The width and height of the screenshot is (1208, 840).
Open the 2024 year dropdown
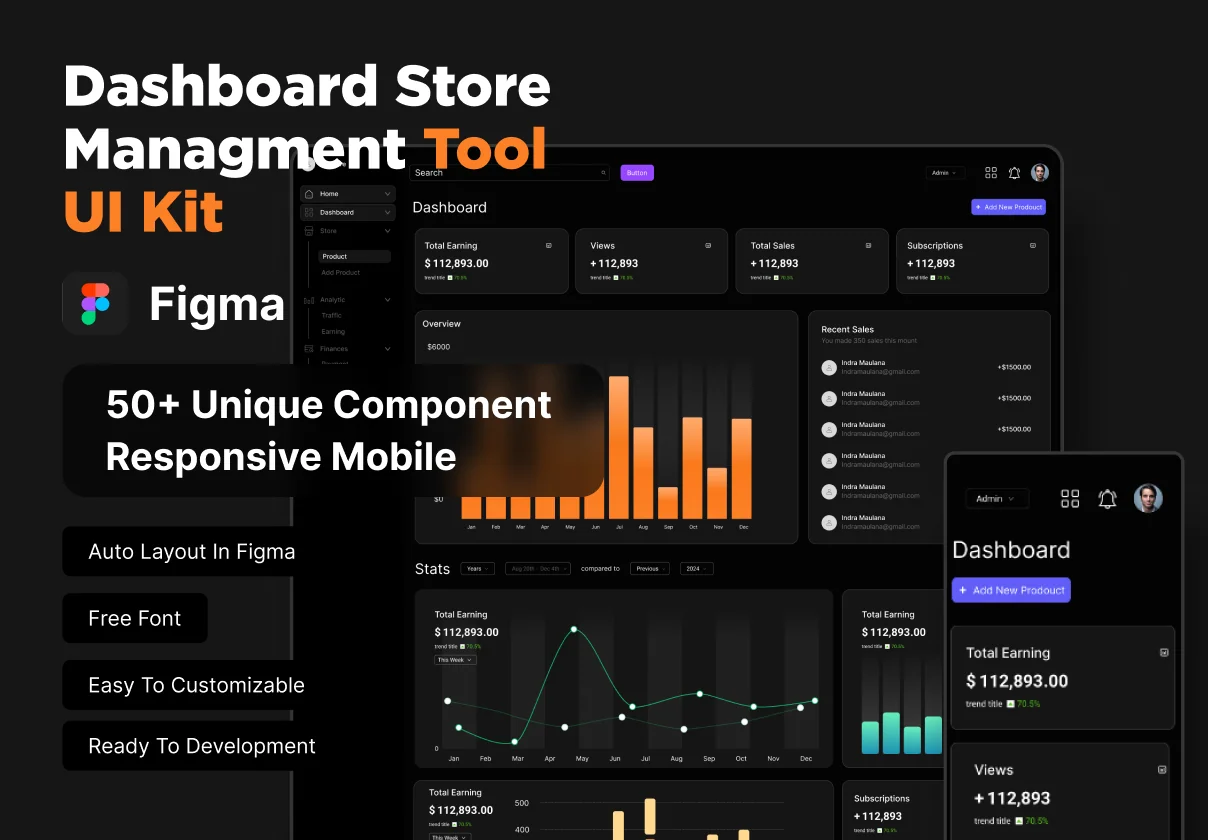pos(696,569)
